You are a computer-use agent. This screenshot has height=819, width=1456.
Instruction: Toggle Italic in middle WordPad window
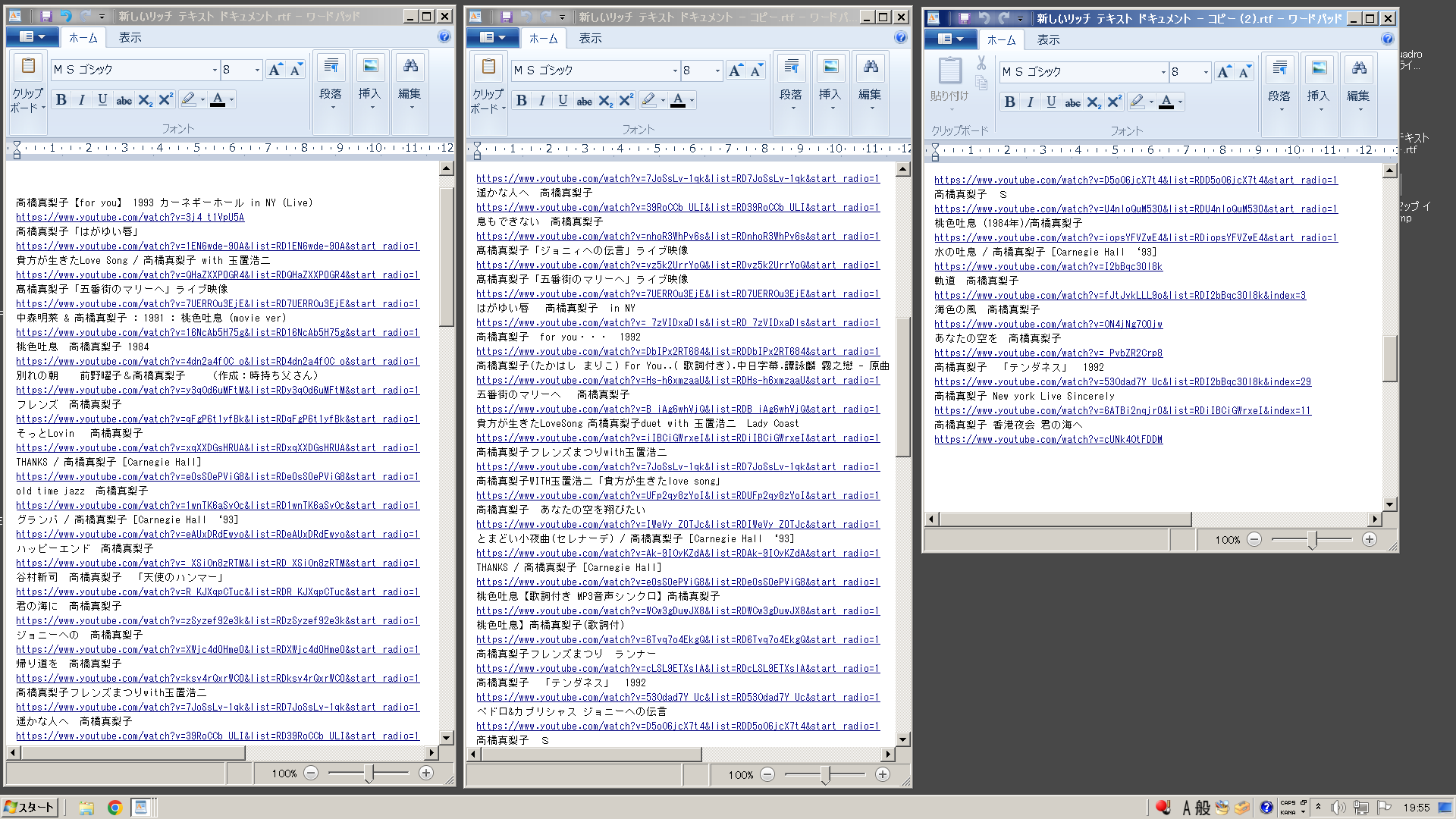pos(542,100)
